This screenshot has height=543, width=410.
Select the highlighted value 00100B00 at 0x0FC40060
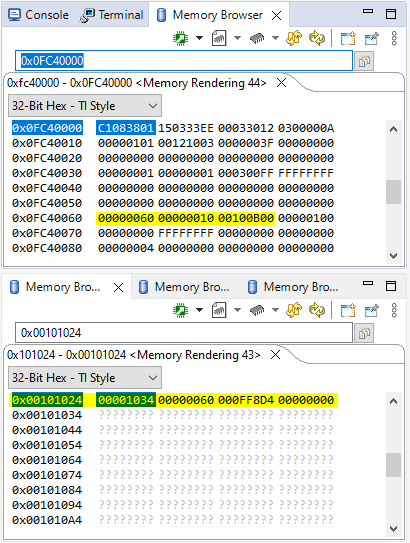coord(246,218)
